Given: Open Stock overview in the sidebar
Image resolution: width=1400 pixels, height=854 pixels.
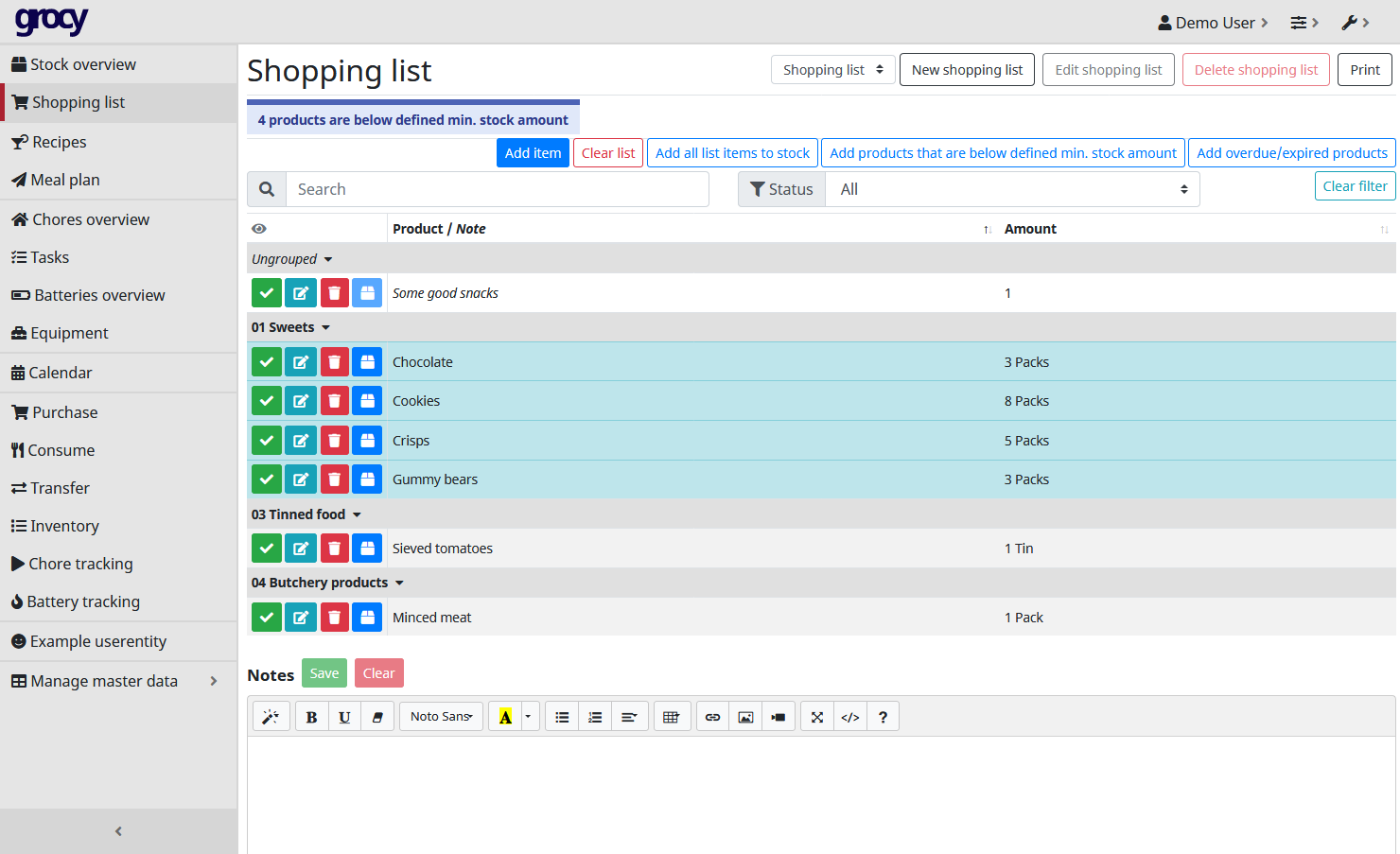Looking at the screenshot, I should coord(83,64).
